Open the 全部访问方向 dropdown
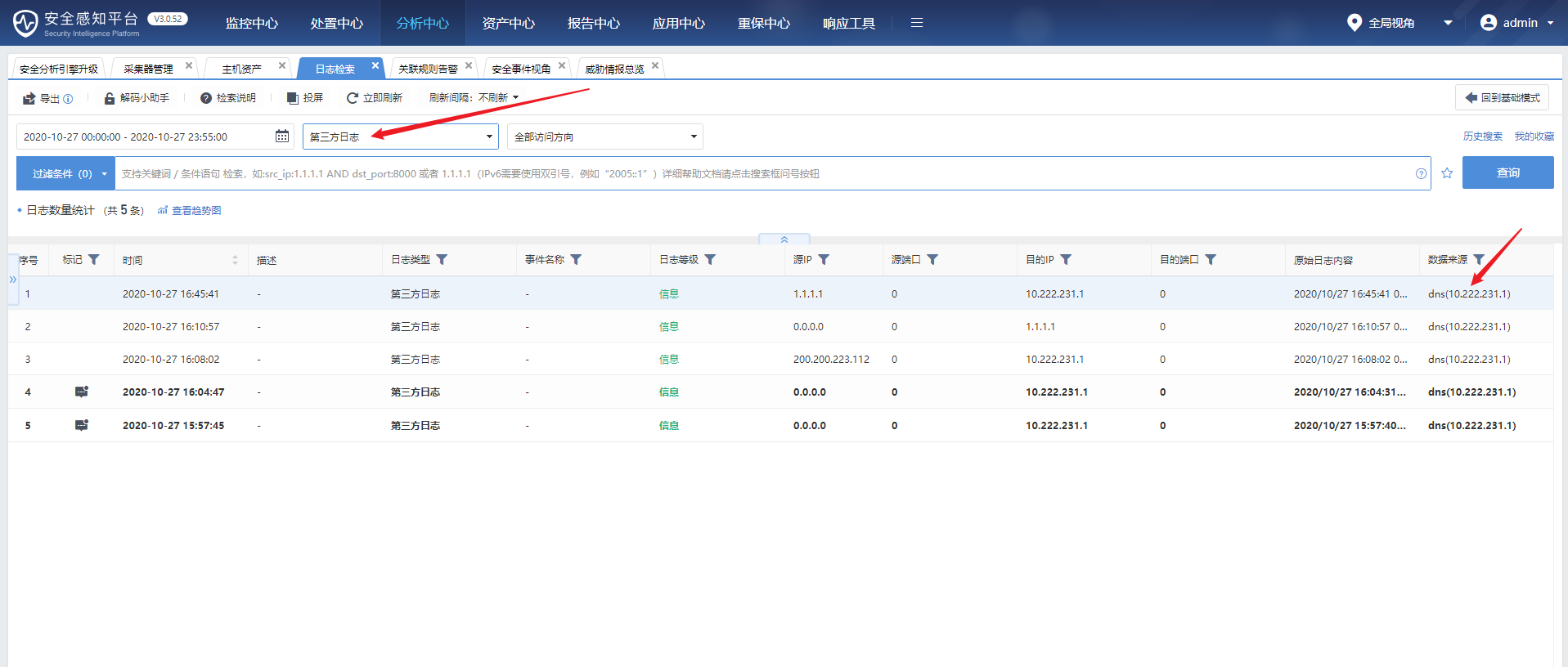Viewport: 1568px width, 667px height. tap(604, 137)
